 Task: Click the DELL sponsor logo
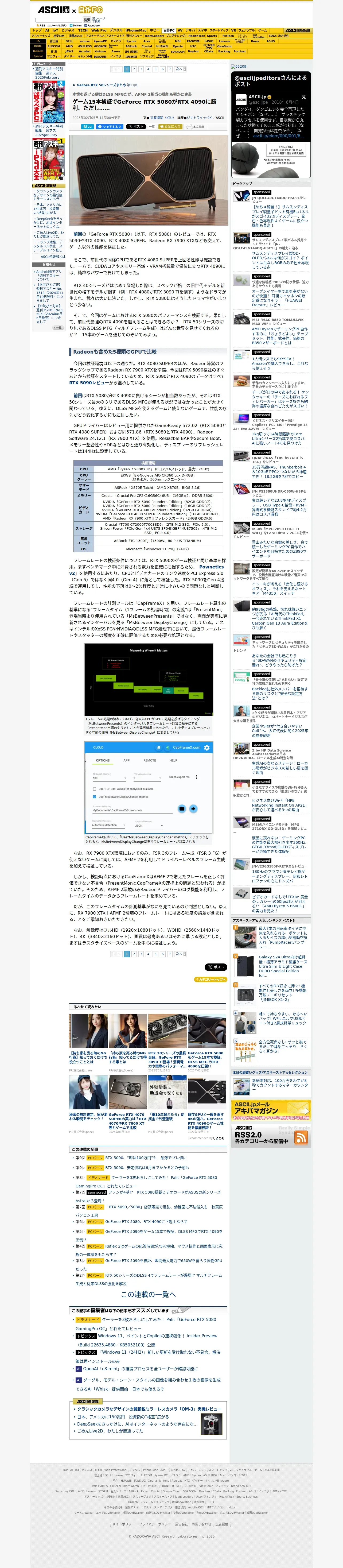tap(69, 41)
